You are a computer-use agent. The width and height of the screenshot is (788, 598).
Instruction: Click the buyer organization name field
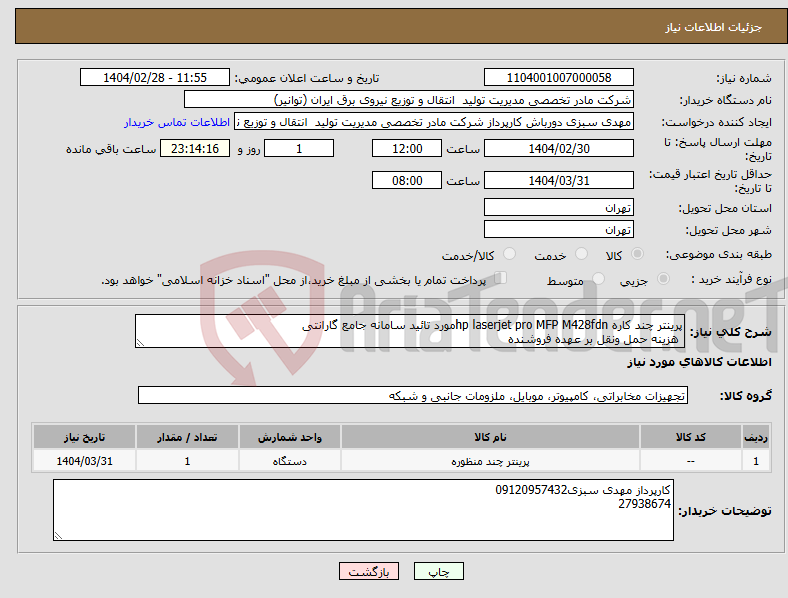pos(409,99)
